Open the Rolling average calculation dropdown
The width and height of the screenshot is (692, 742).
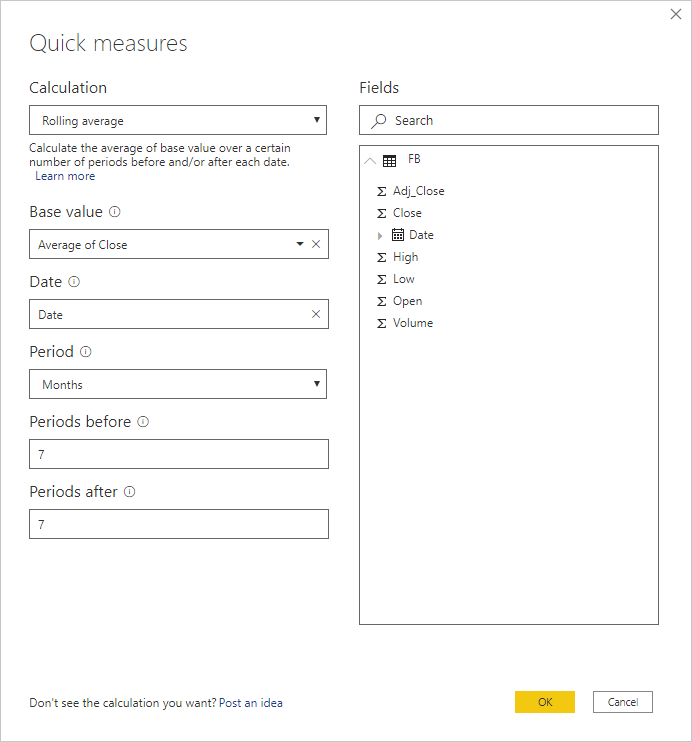178,121
